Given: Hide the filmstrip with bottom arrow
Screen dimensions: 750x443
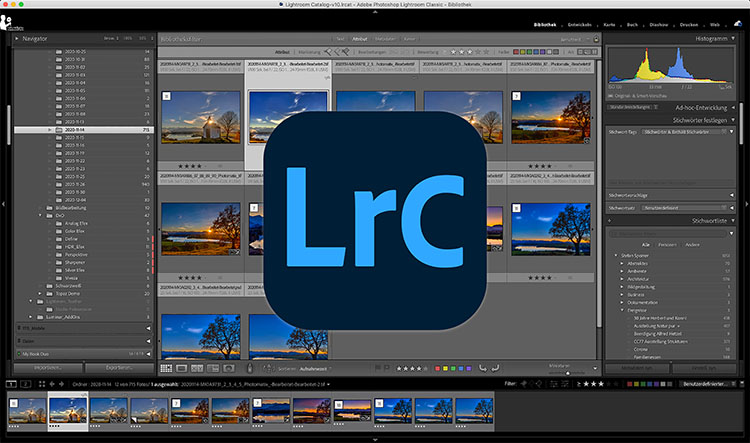Looking at the screenshot, I should pyautogui.click(x=375, y=440).
